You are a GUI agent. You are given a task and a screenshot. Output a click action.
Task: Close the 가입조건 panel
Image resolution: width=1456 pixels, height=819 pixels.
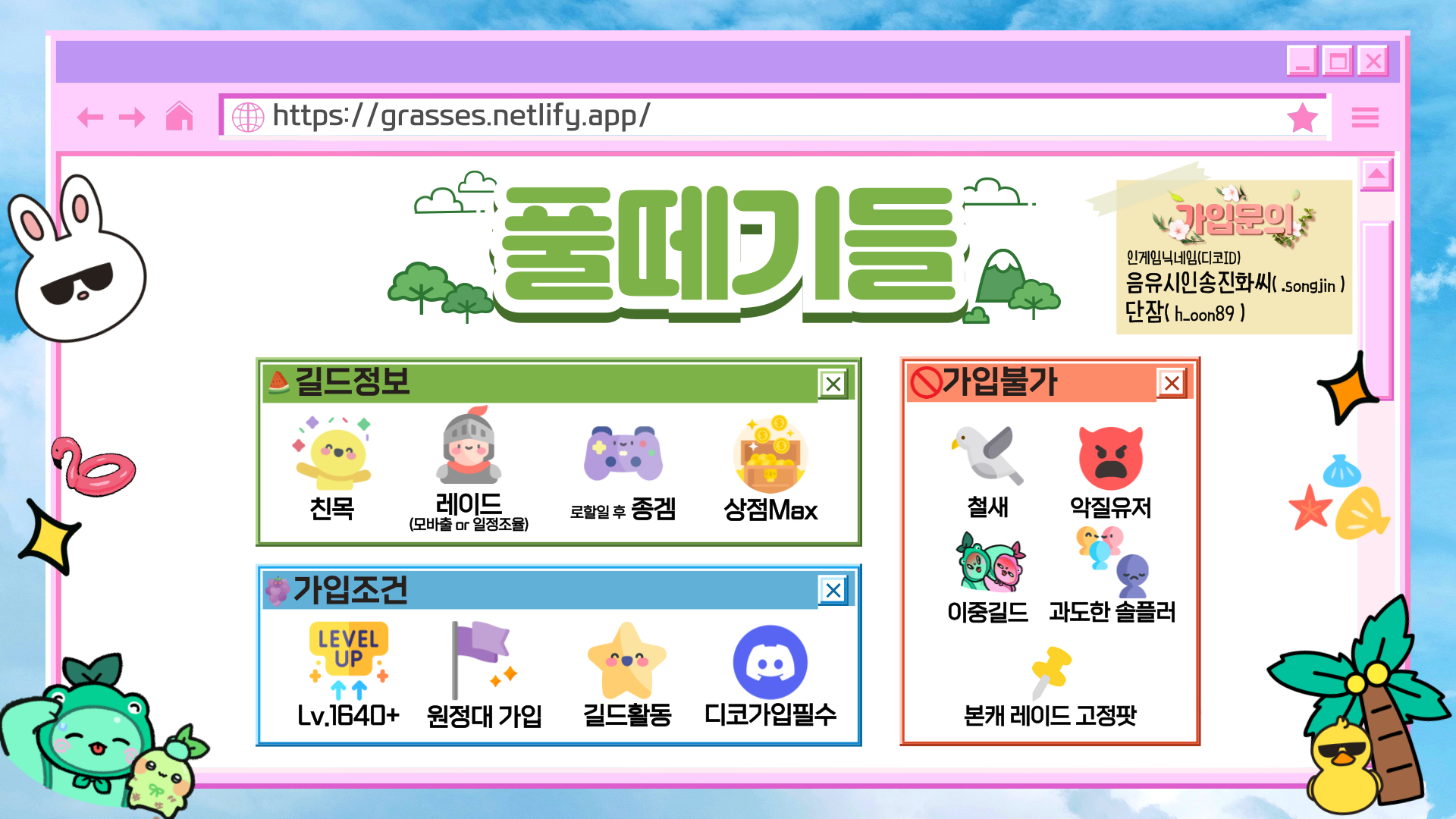pyautogui.click(x=833, y=590)
